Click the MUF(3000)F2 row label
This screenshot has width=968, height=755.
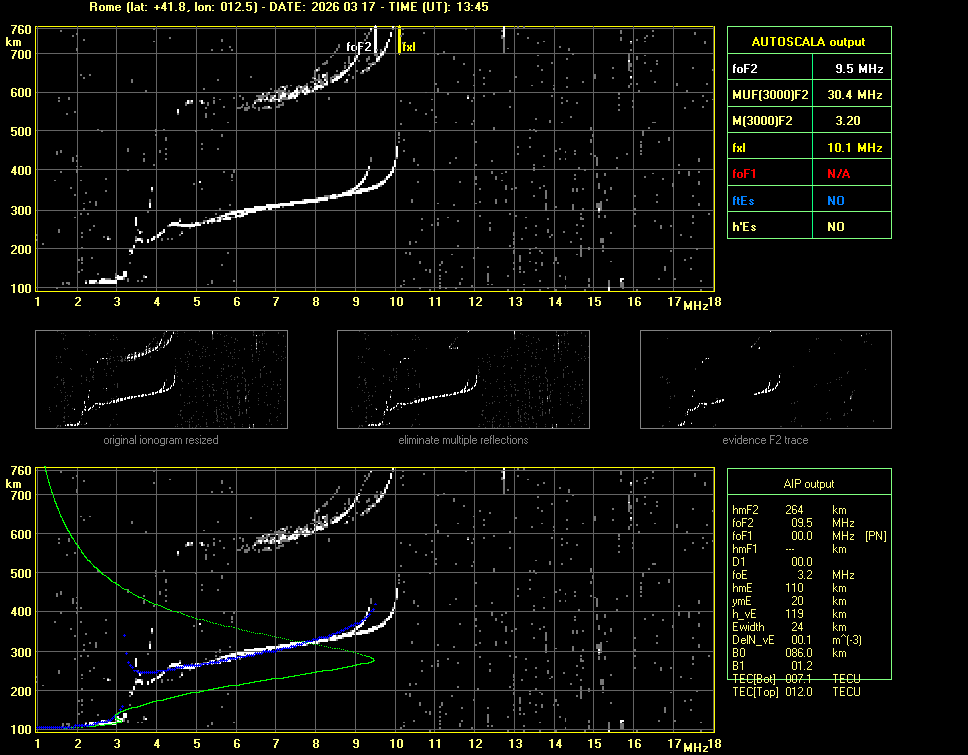(x=768, y=95)
